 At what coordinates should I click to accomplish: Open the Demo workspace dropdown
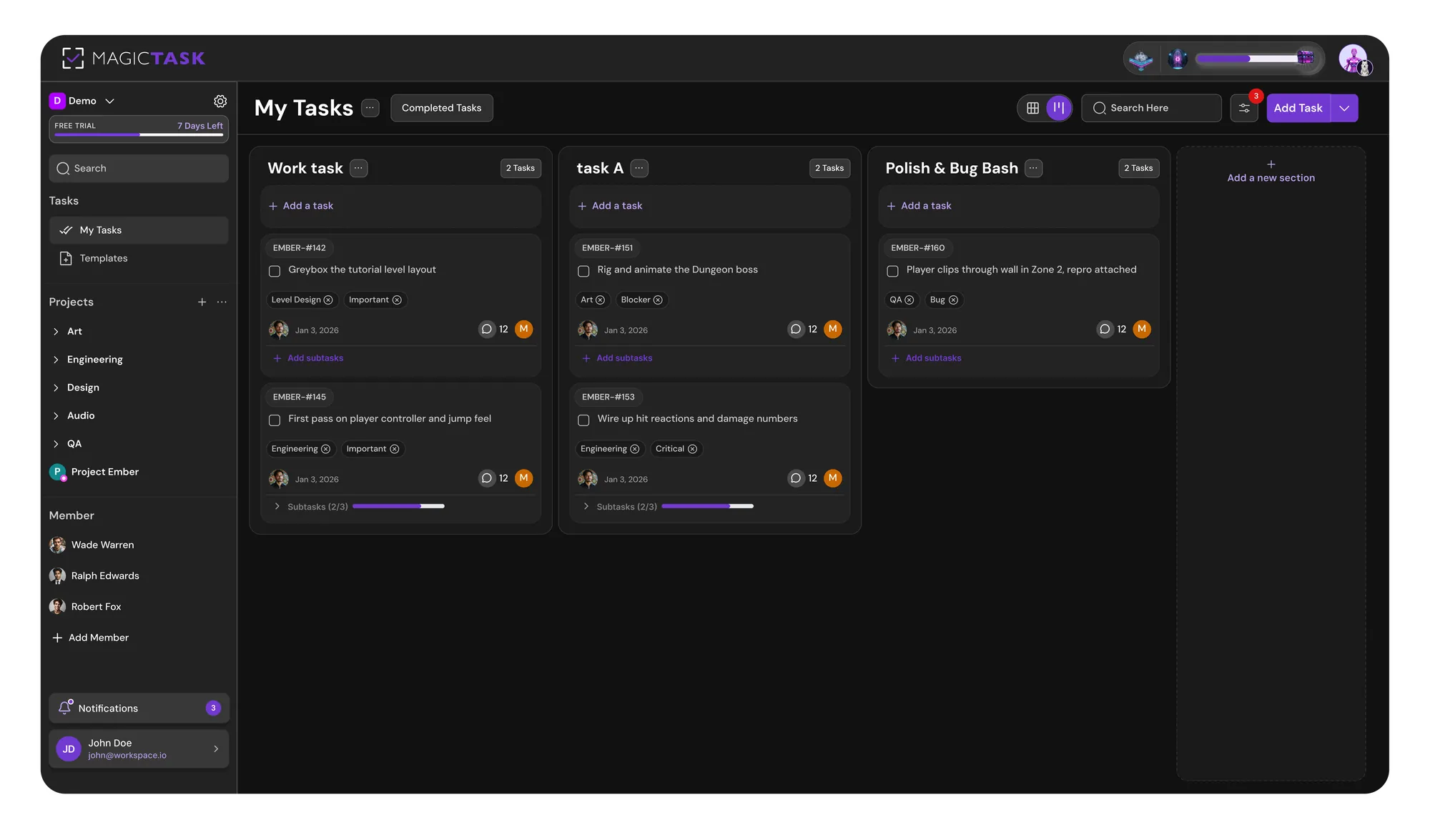click(x=82, y=101)
